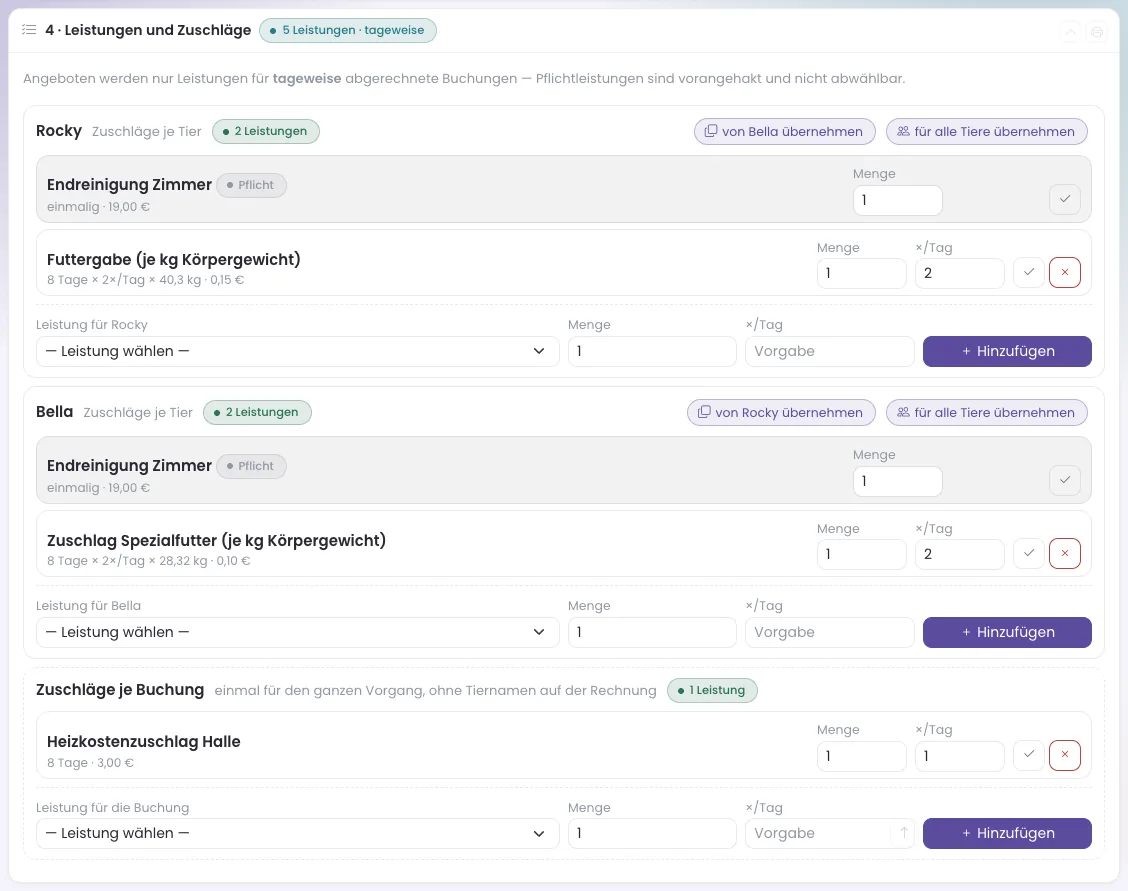Remove Zuschlag Spezialfutter with red X
Viewport: 1128px width, 891px height.
click(x=1065, y=554)
